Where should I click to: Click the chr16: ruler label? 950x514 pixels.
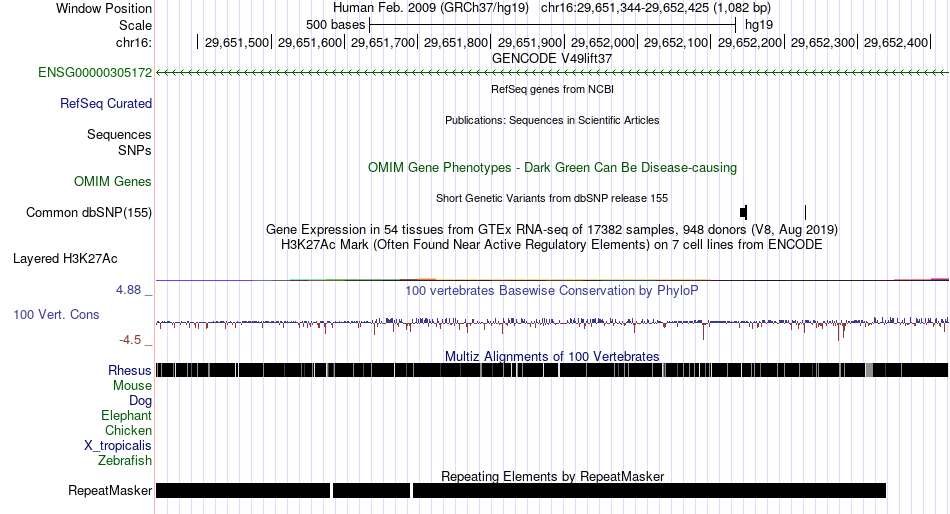134,42
